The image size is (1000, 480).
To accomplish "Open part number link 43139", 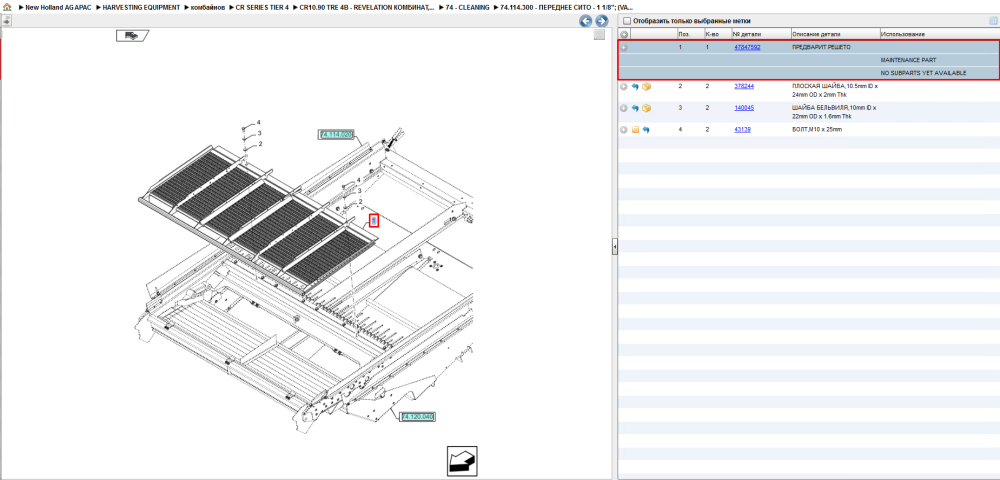I will coord(742,129).
